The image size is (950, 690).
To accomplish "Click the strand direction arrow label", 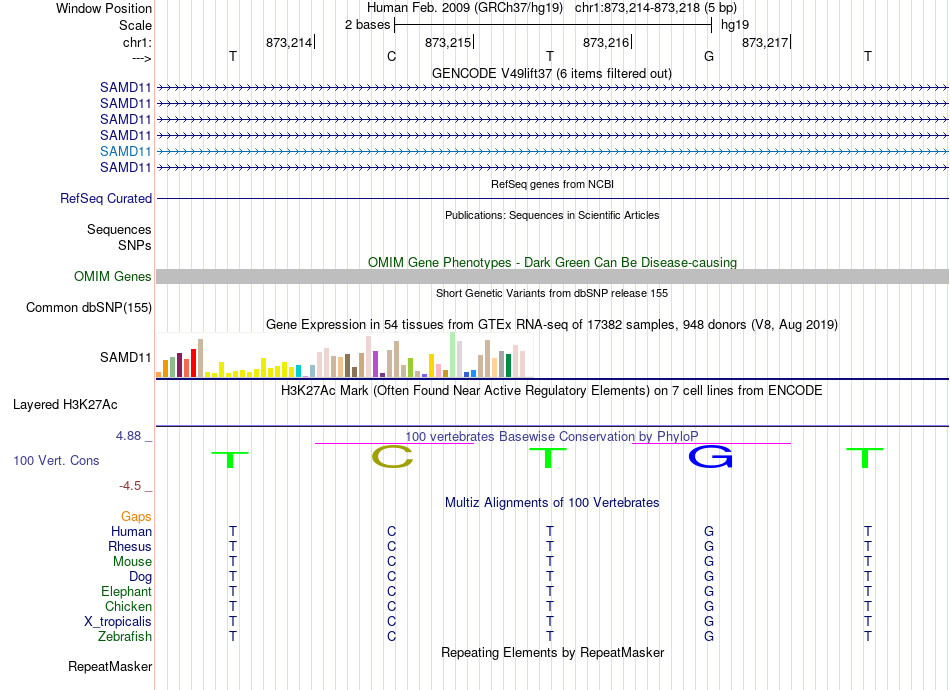I will point(141,58).
